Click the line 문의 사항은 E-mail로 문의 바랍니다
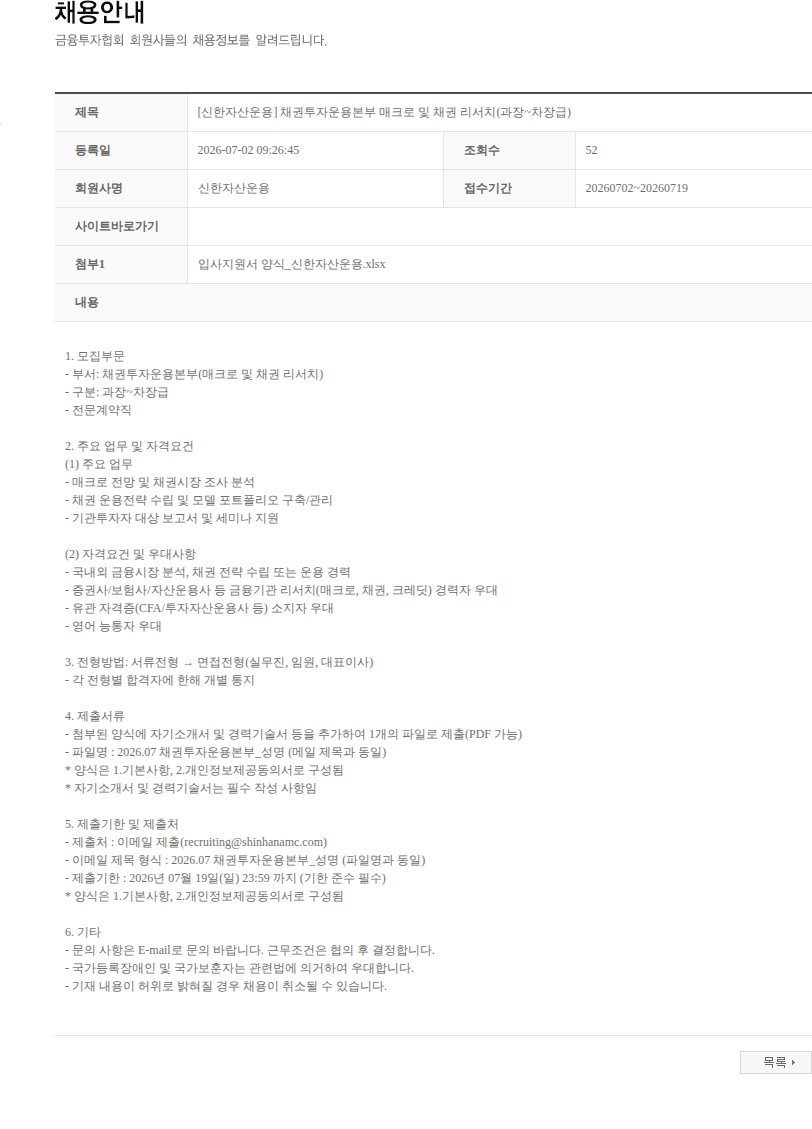The height and width of the screenshot is (1129, 812). point(250,950)
